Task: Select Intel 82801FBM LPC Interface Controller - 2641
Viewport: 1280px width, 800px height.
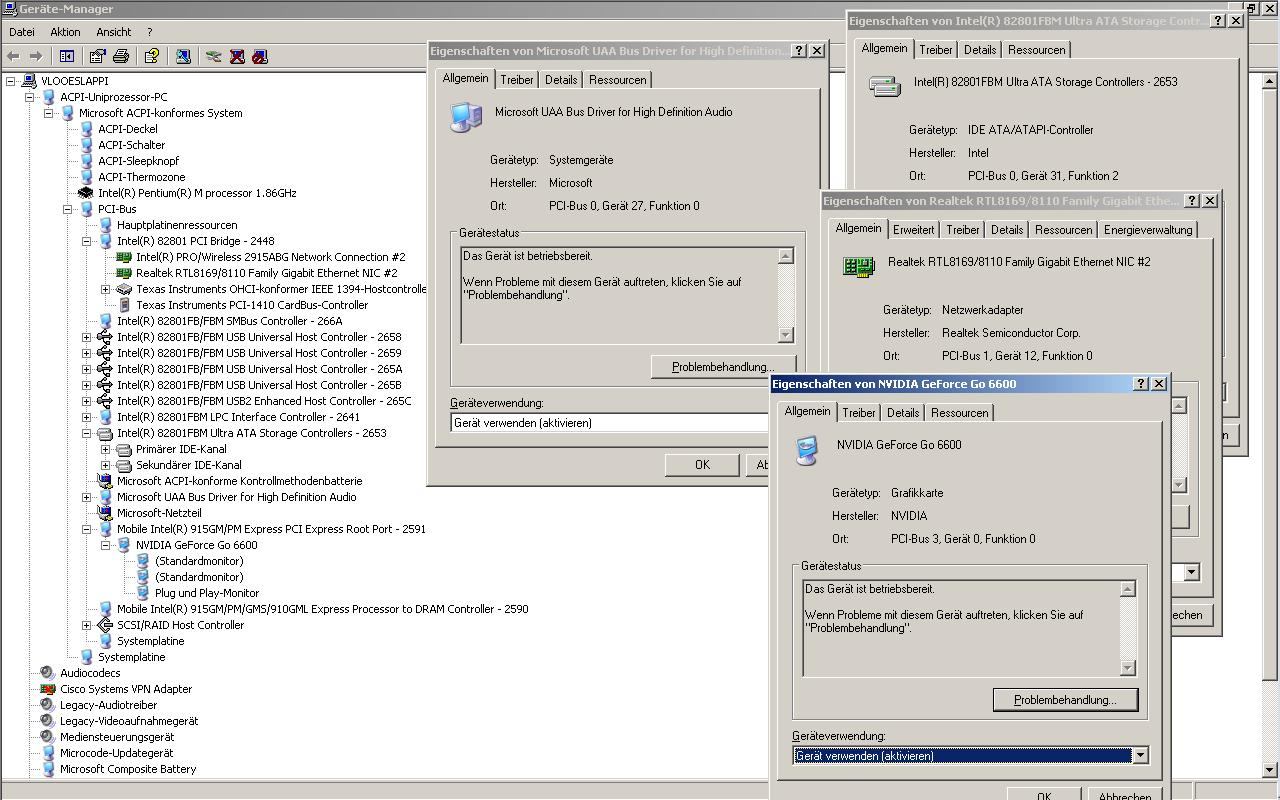Action: (238, 417)
